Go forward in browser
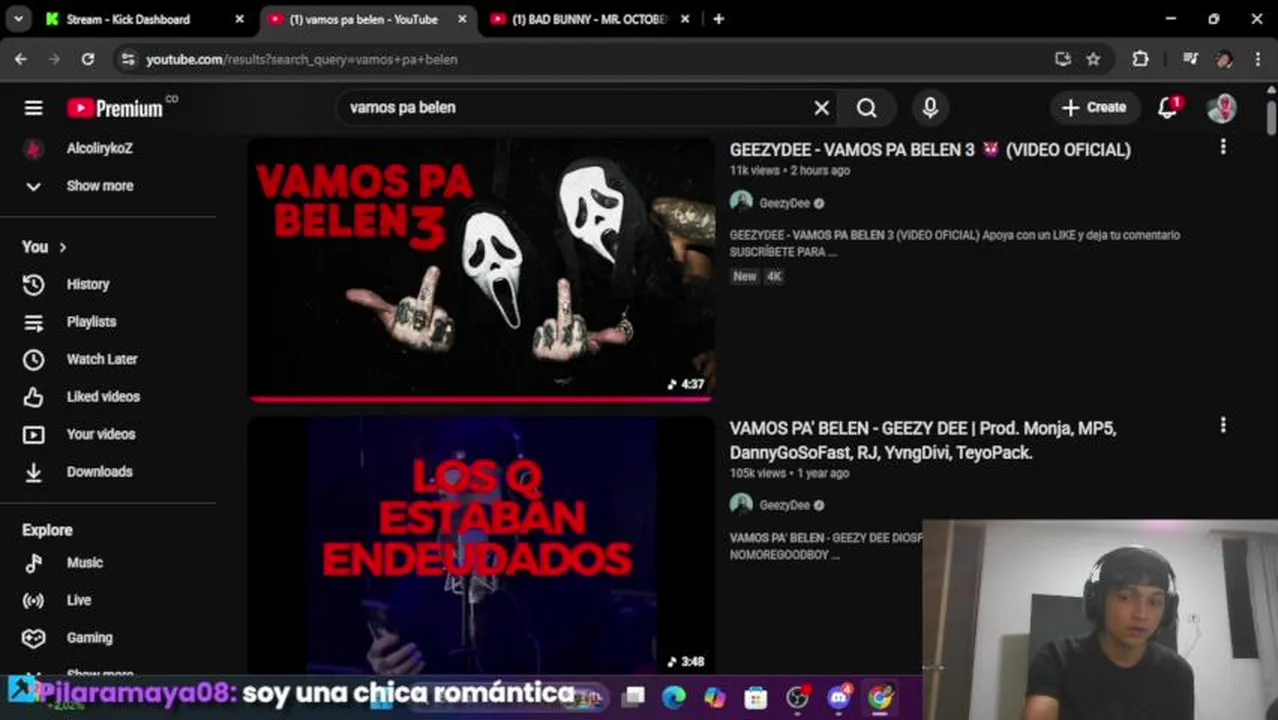Image resolution: width=1278 pixels, height=720 pixels. click(54, 59)
